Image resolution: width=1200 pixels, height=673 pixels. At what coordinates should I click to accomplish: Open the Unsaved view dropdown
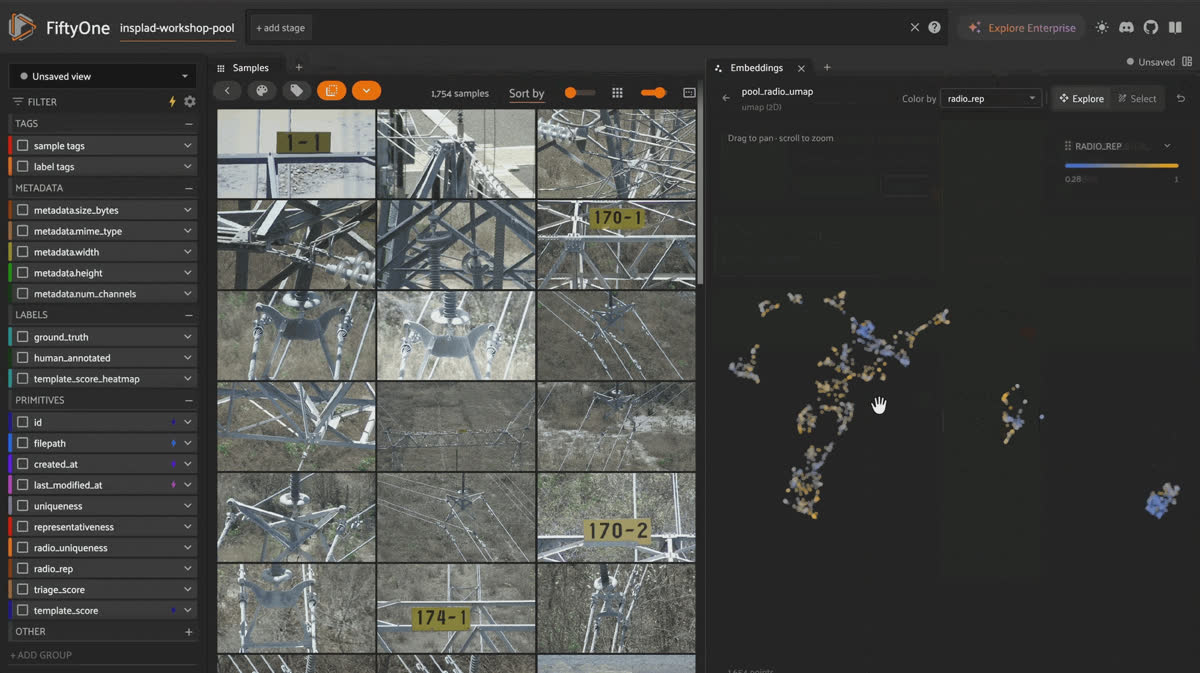[x=103, y=76]
